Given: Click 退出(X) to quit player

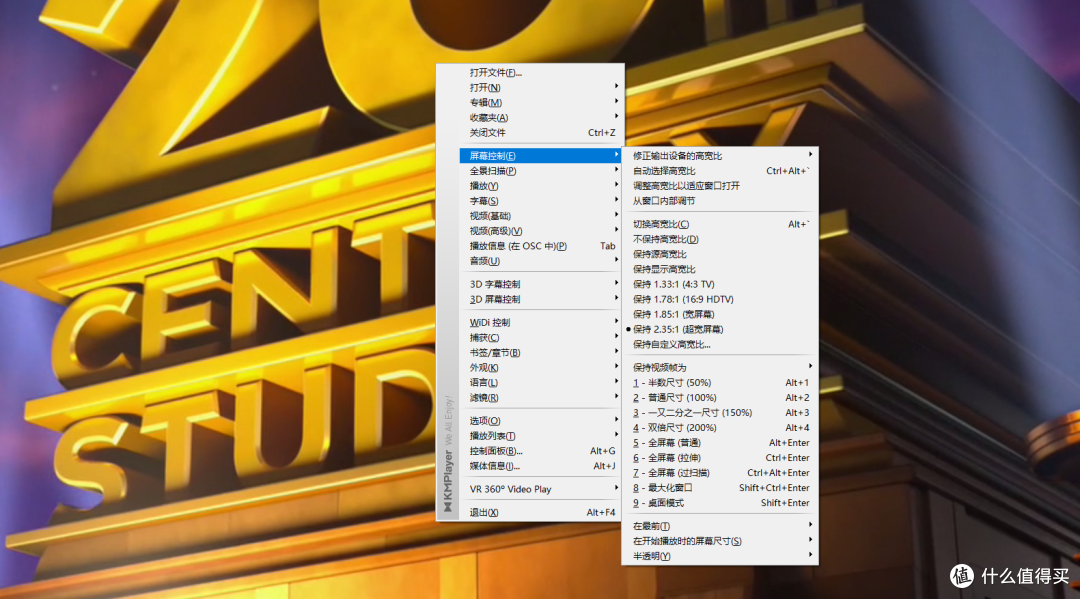Looking at the screenshot, I should click(x=541, y=512).
